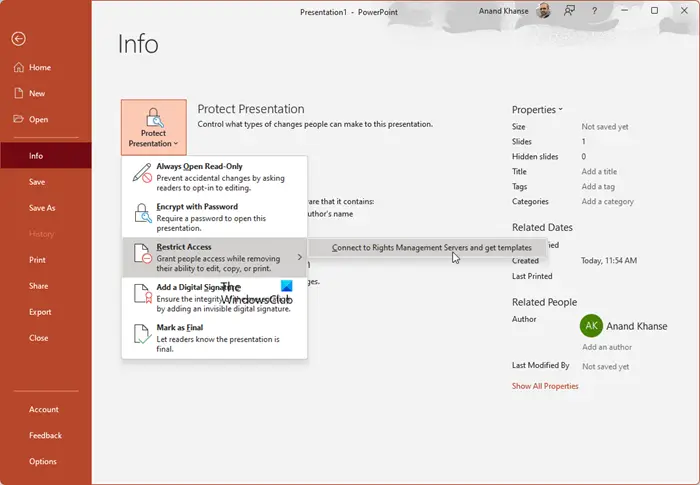The image size is (700, 485).
Task: Click the 'Not saved yet' Last Modified By value
Action: pyautogui.click(x=606, y=367)
